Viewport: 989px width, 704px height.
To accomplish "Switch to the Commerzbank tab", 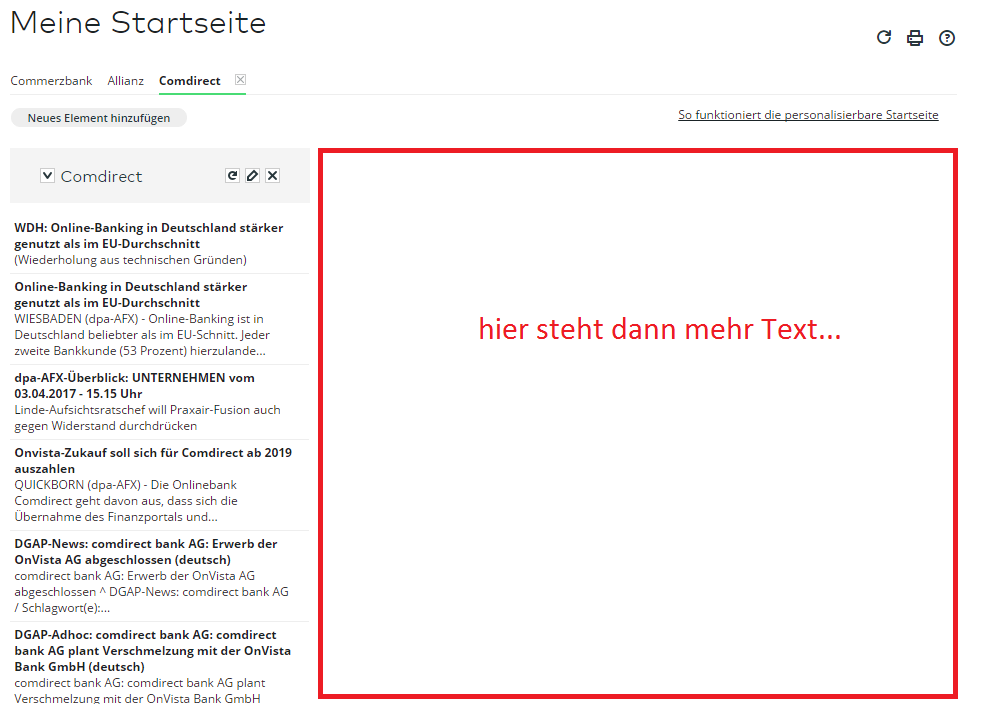I will [x=51, y=80].
